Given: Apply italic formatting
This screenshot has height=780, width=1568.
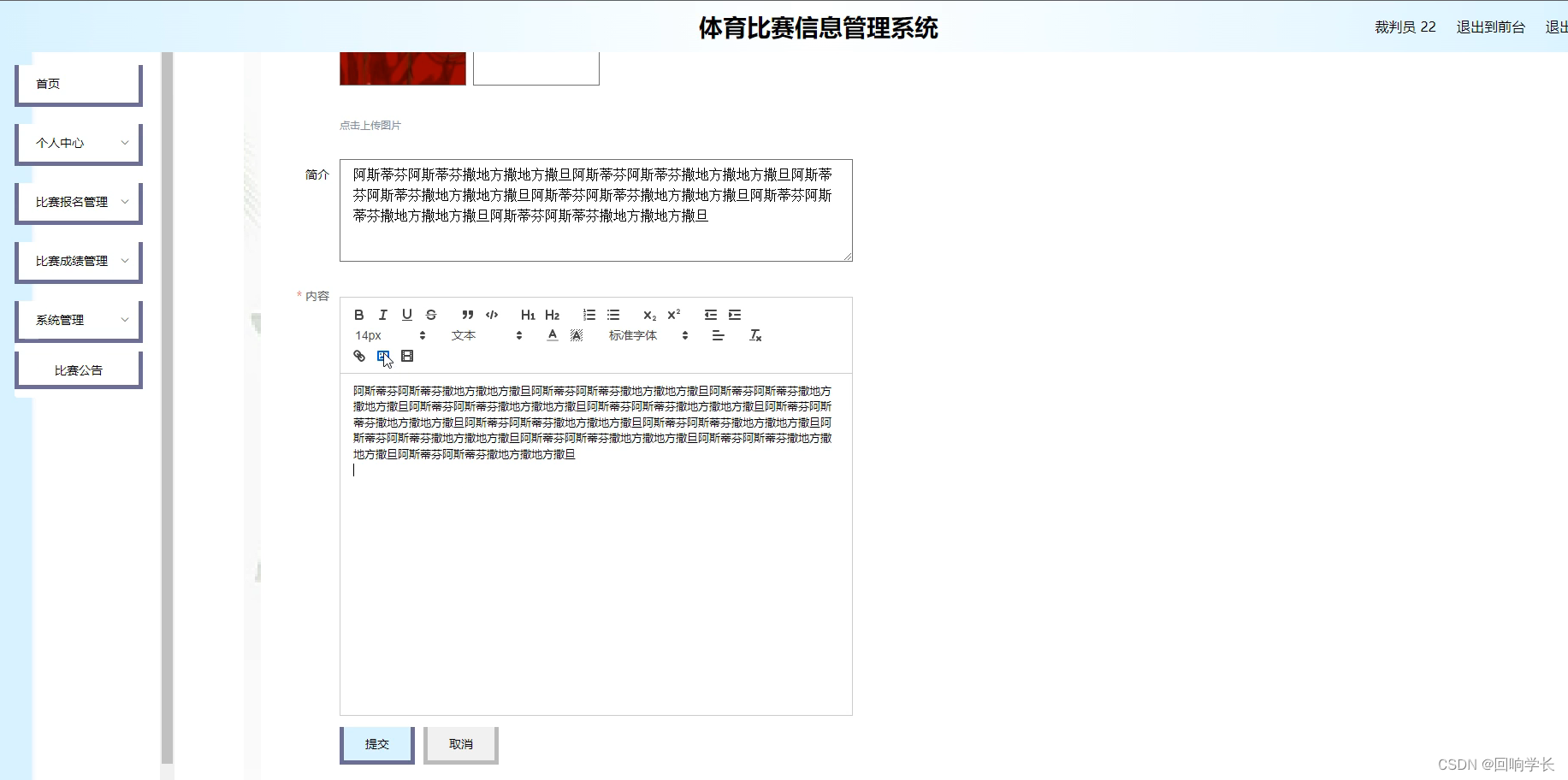Looking at the screenshot, I should [x=382, y=315].
